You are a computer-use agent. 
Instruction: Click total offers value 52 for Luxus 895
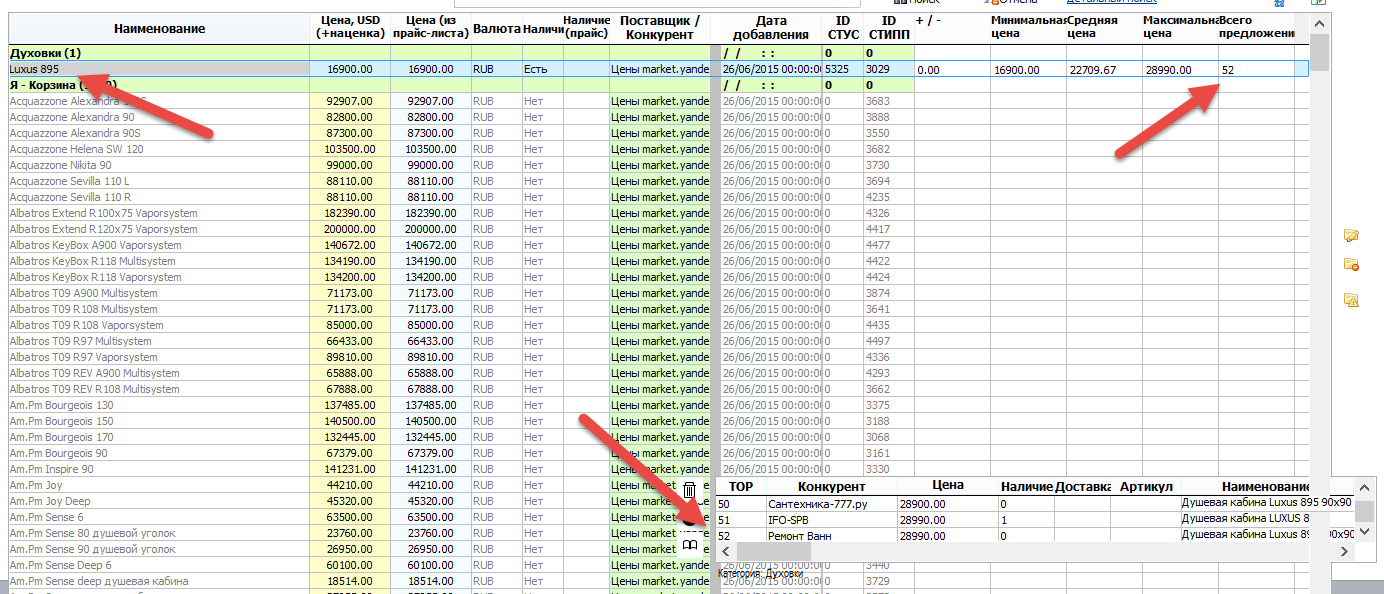click(1256, 70)
